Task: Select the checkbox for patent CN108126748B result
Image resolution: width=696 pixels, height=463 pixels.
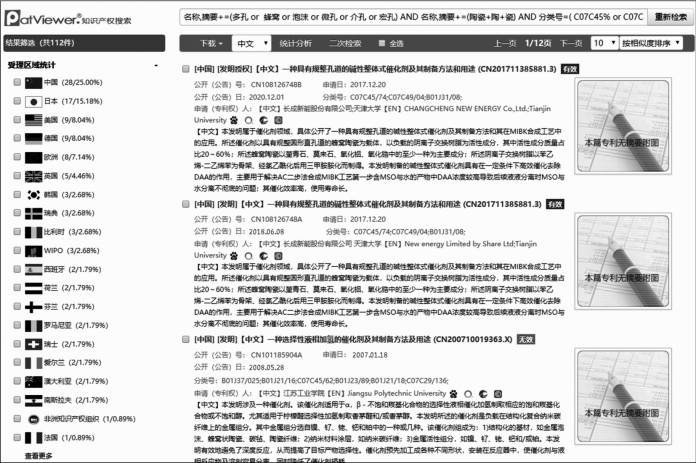Action: click(186, 69)
